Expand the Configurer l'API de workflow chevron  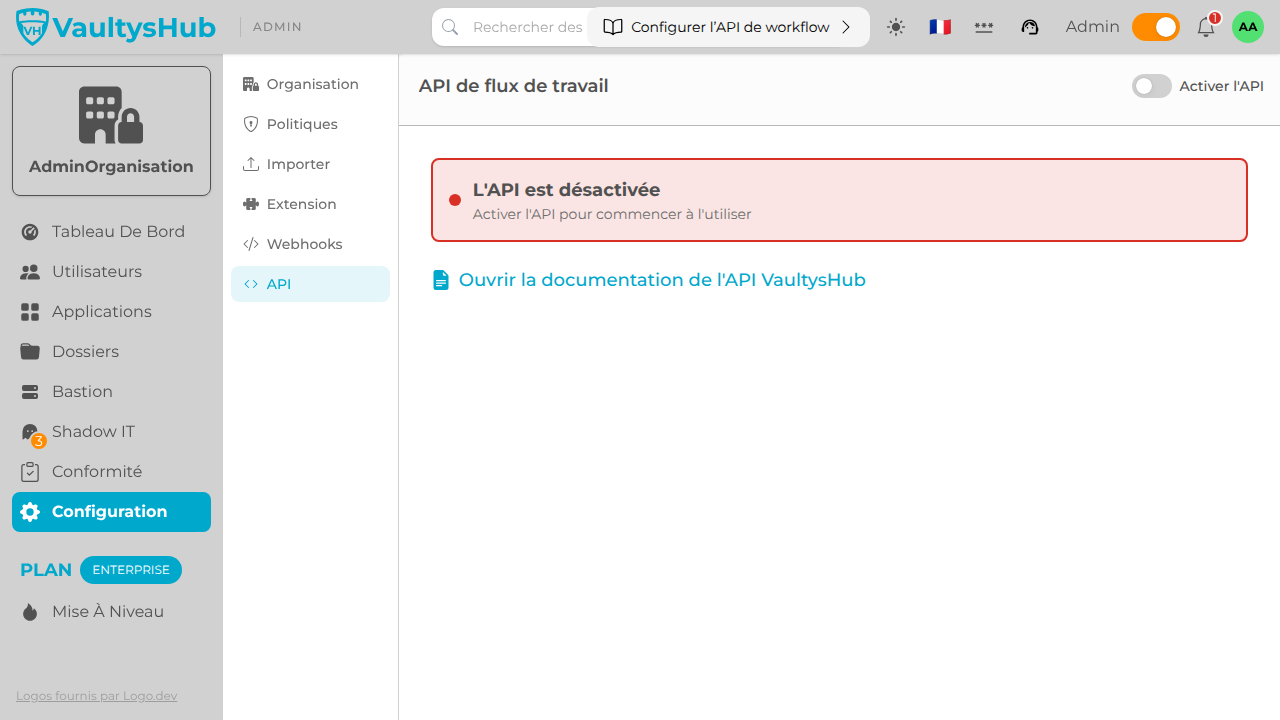(846, 27)
